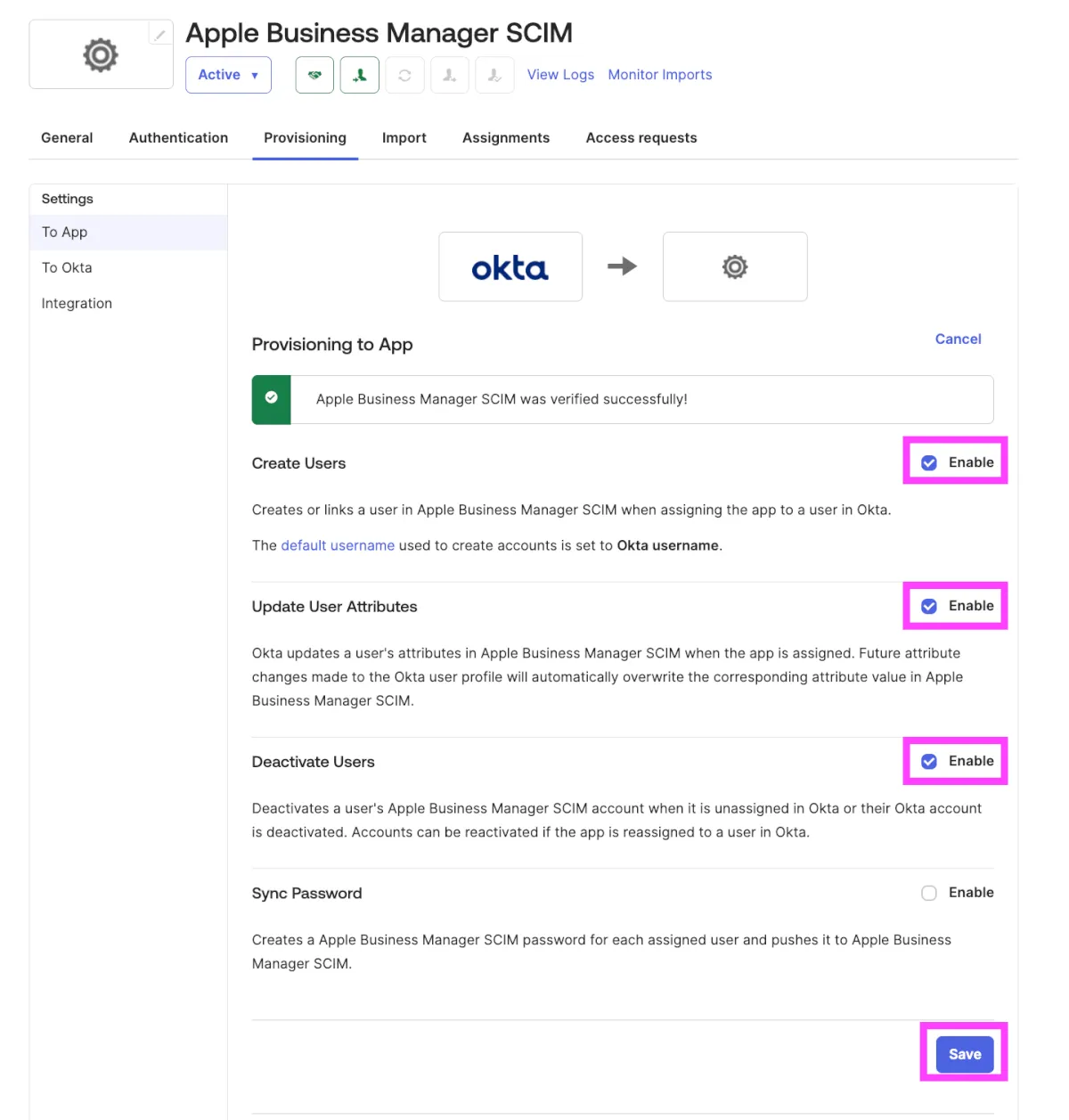This screenshot has width=1069, height=1120.
Task: Enable the Sync Password checkbox
Action: pyautogui.click(x=929, y=893)
